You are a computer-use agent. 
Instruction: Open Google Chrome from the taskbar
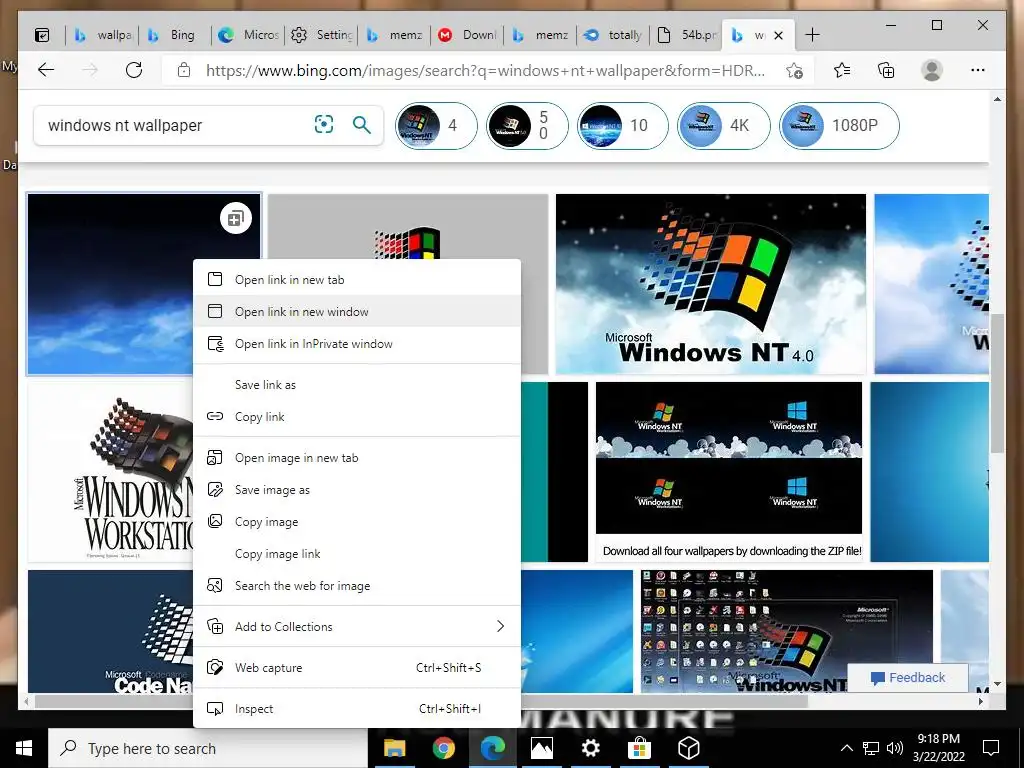coord(443,748)
